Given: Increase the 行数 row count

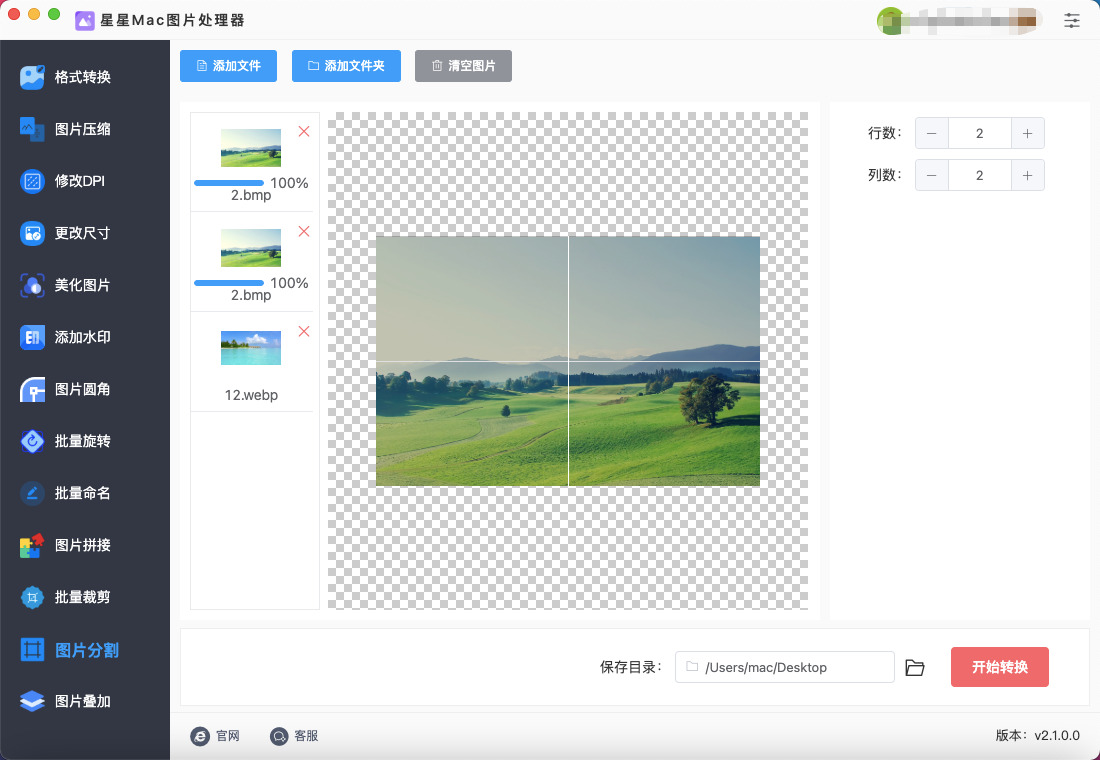Looking at the screenshot, I should [1028, 133].
